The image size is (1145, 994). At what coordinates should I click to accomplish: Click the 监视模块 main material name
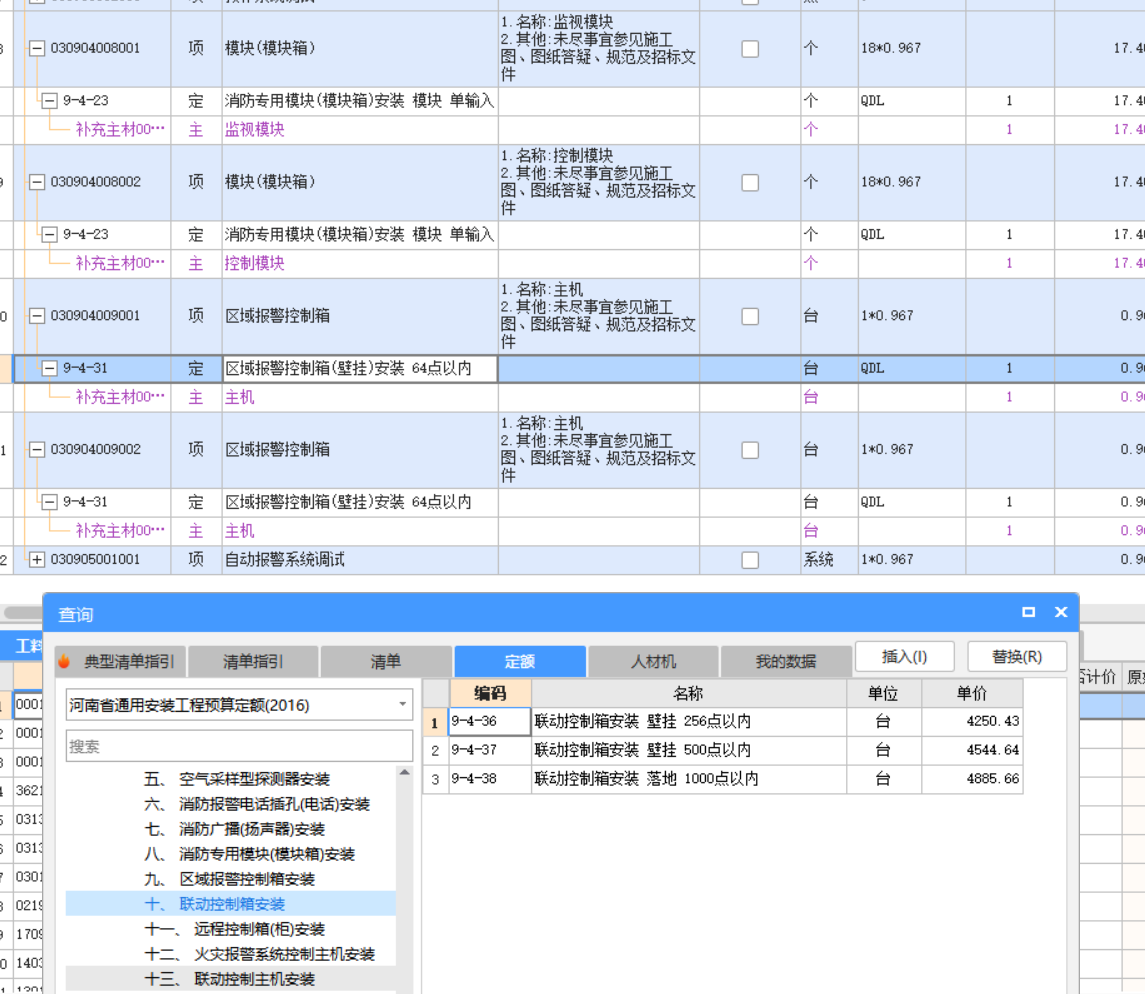pyautogui.click(x=254, y=130)
